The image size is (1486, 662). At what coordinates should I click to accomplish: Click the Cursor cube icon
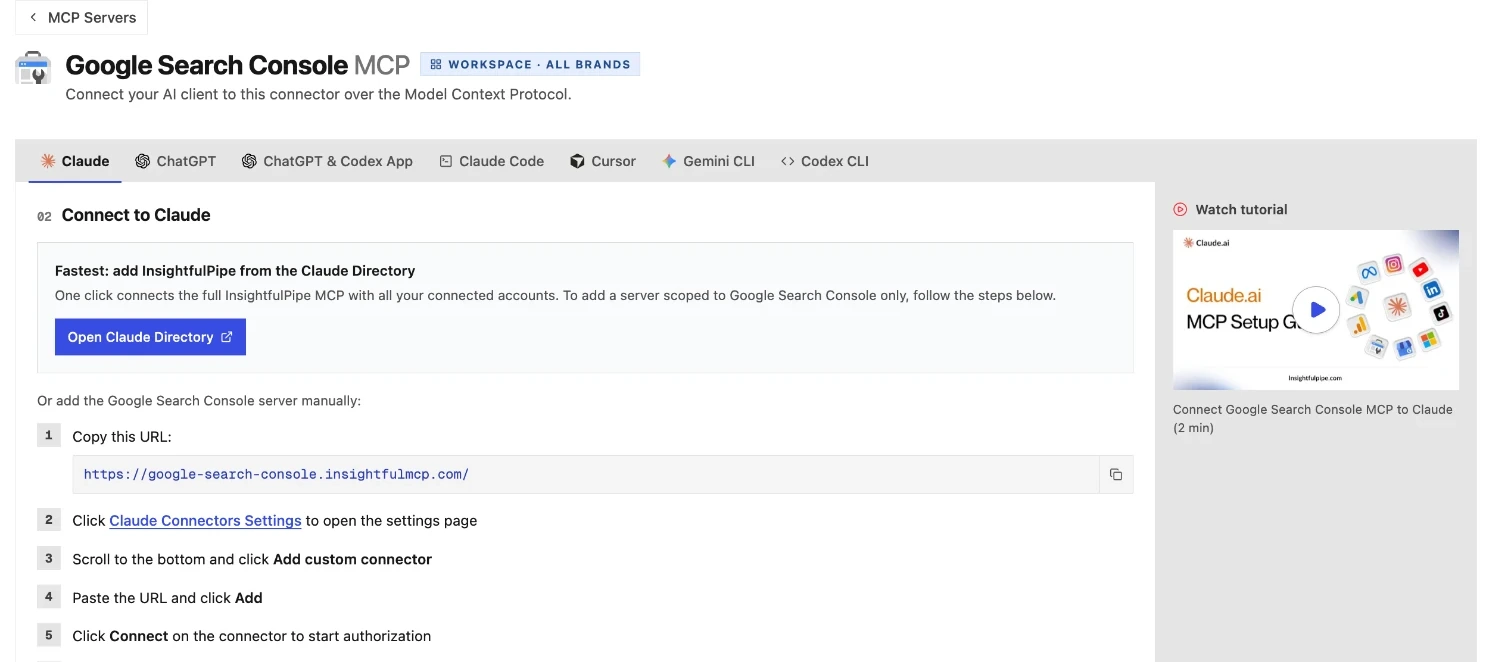[577, 161]
